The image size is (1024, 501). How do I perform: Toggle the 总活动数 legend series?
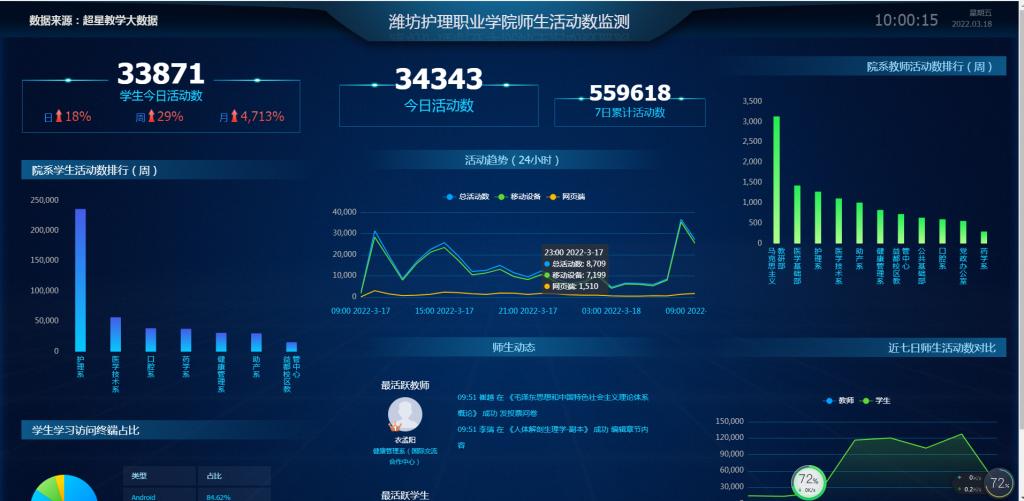[467, 197]
